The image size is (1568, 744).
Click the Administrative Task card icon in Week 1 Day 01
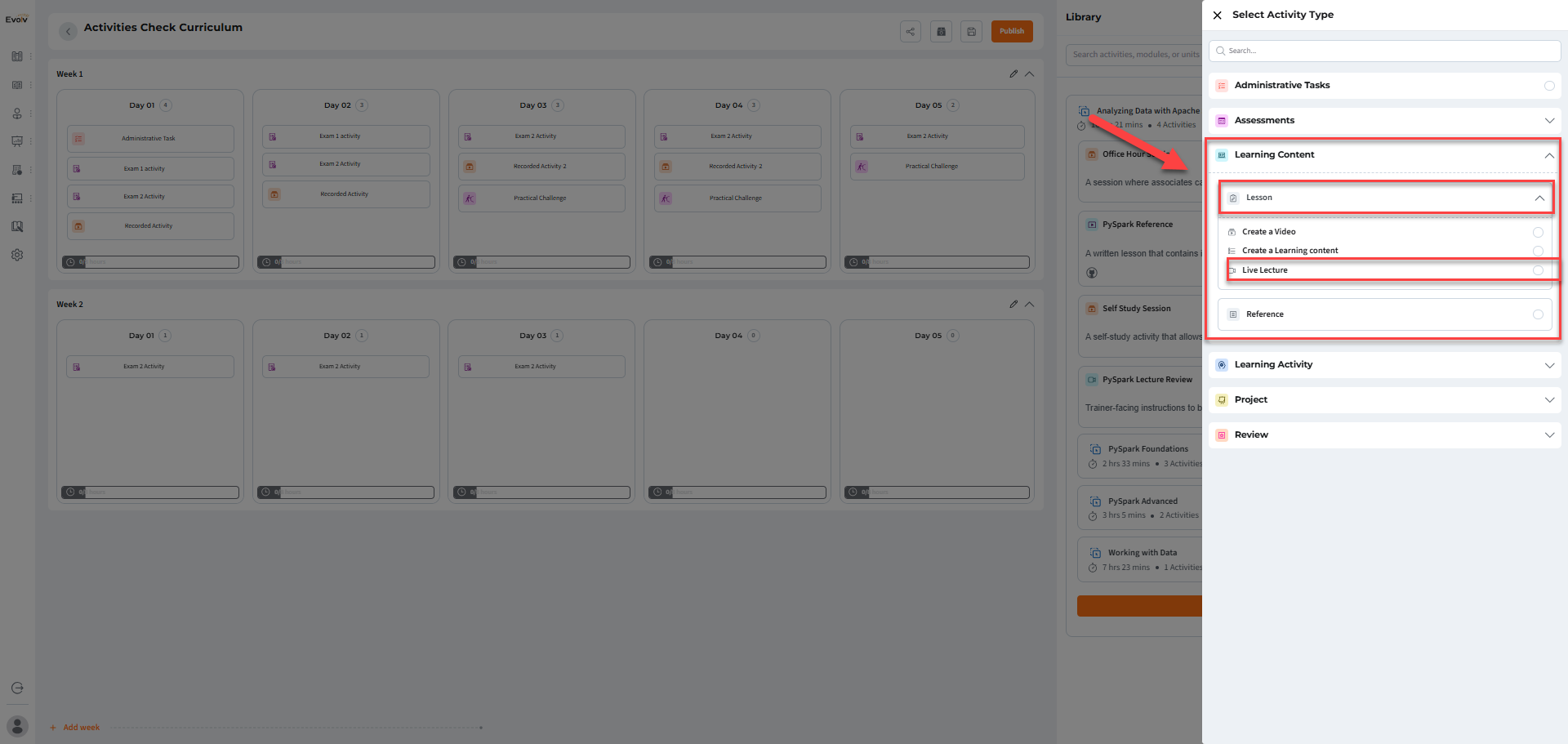click(78, 139)
